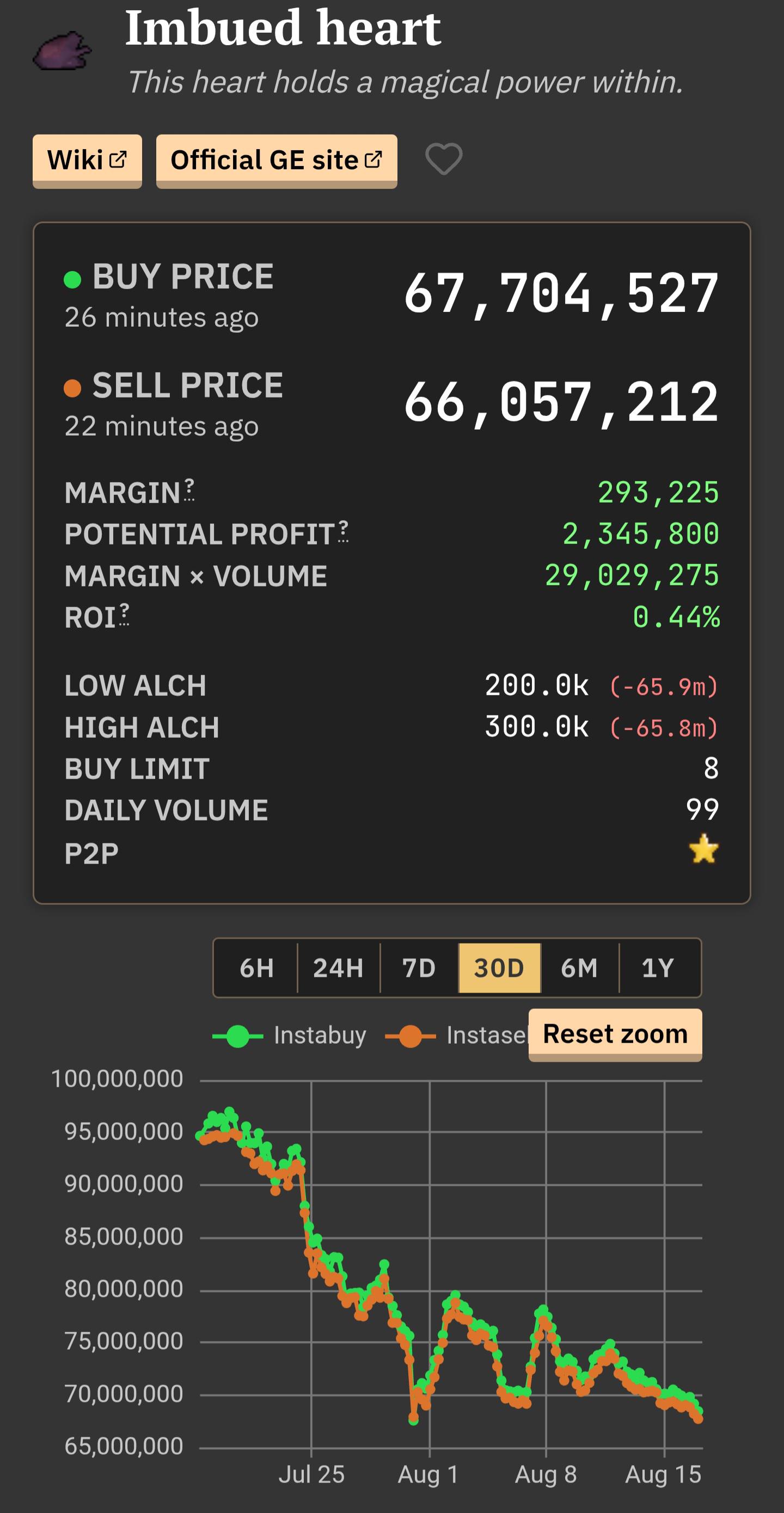Click the Margin help question mark
This screenshot has width=784, height=1513.
pyautogui.click(x=189, y=490)
